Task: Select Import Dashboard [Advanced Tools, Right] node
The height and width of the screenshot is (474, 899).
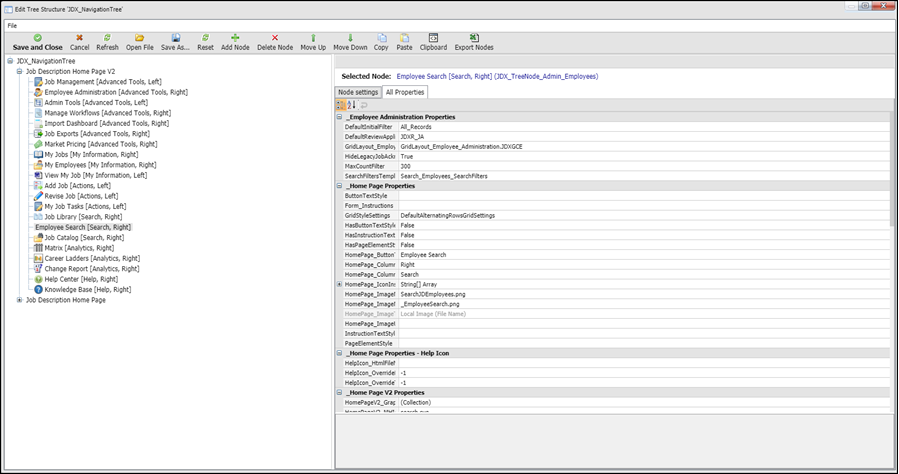Action: point(107,123)
